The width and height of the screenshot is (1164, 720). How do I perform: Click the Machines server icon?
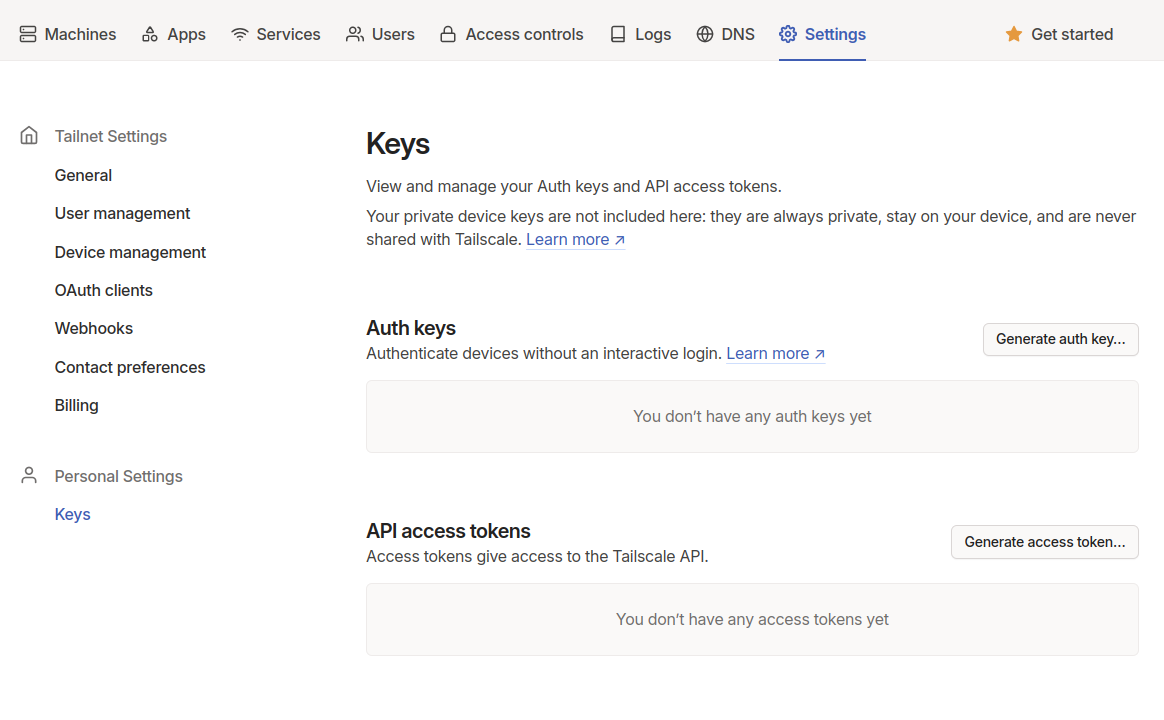(x=27, y=34)
